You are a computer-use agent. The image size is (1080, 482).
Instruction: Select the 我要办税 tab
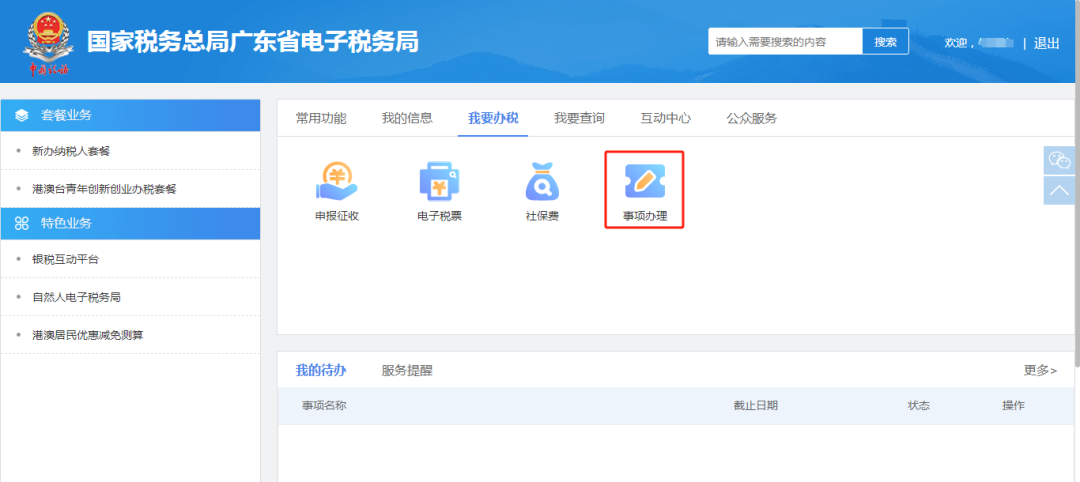(493, 118)
